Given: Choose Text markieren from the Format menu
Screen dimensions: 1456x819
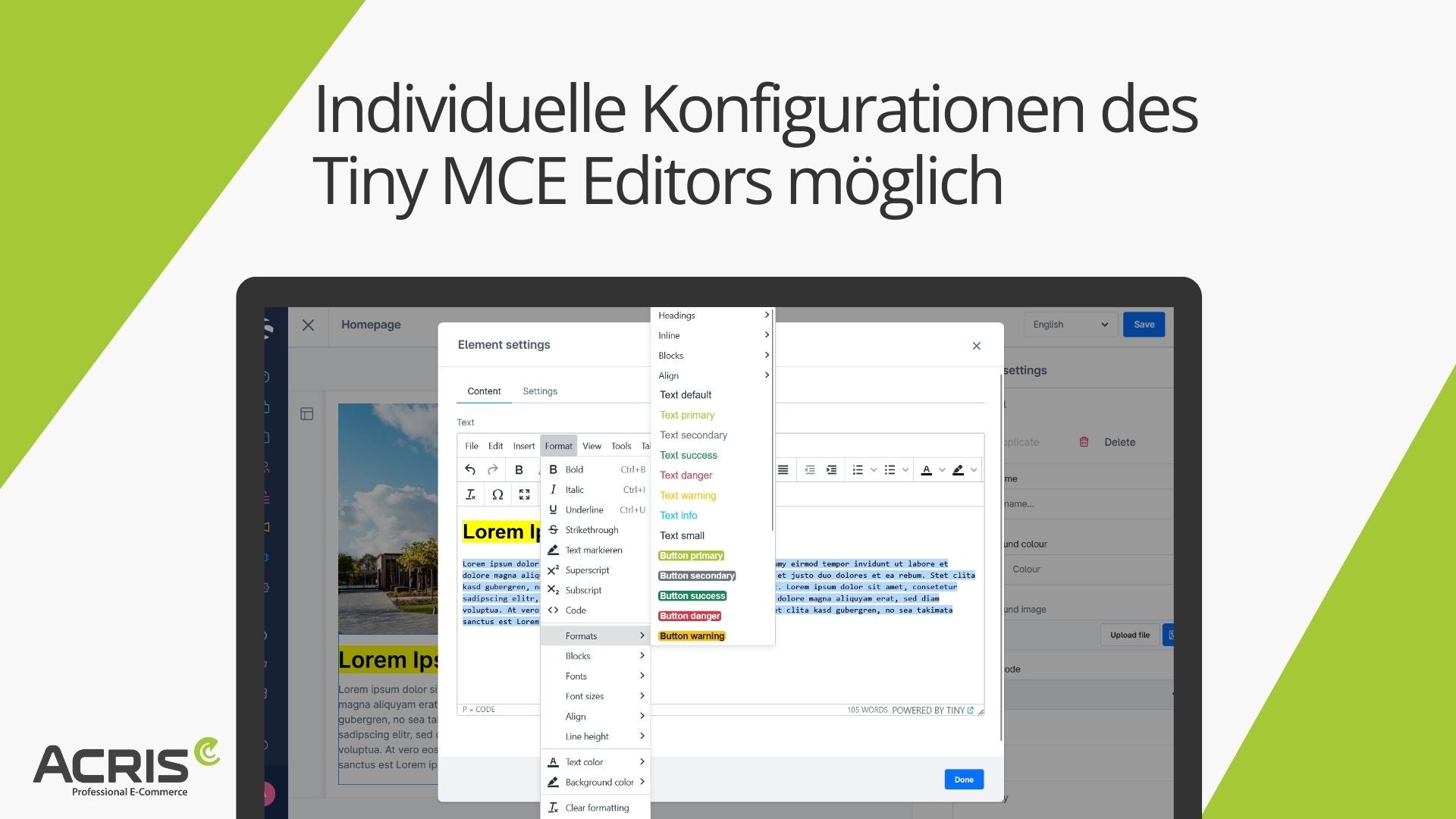Looking at the screenshot, I should pyautogui.click(x=595, y=551).
